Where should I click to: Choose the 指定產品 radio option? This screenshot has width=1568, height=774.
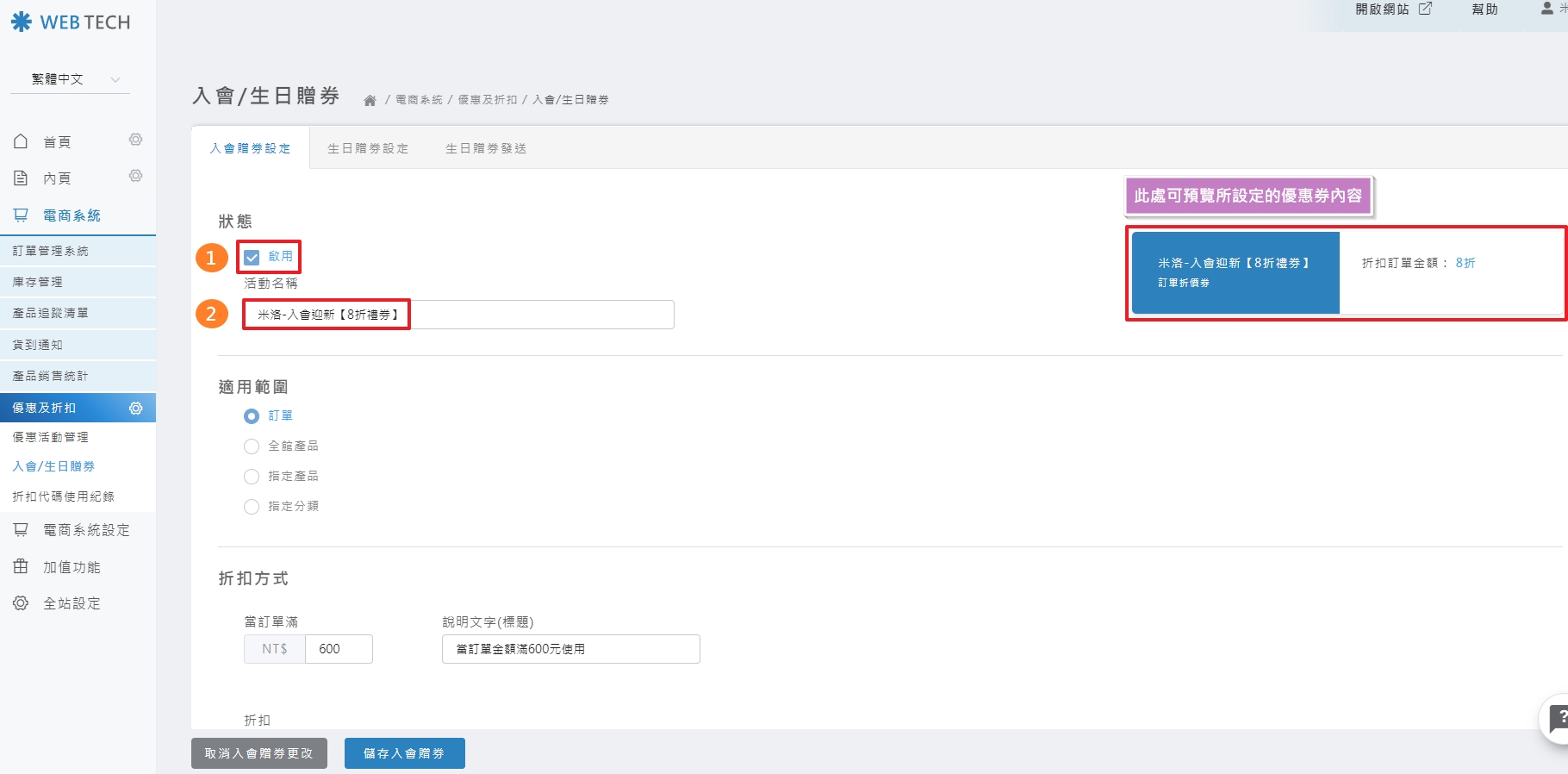[252, 476]
